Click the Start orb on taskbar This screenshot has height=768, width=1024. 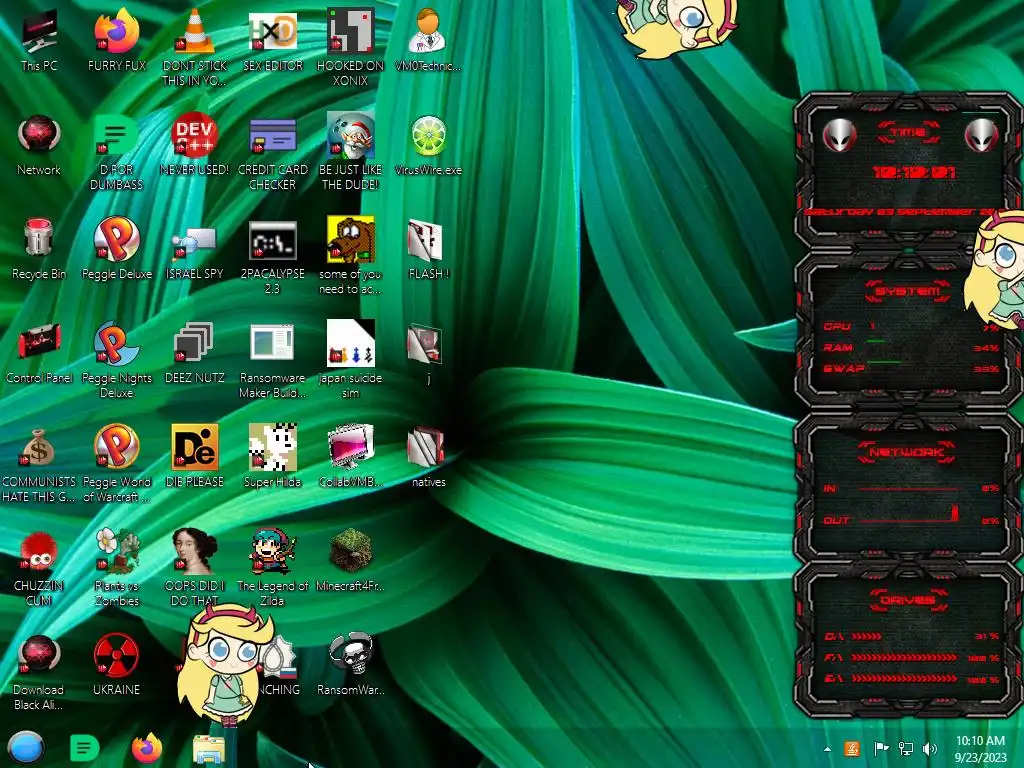pyautogui.click(x=26, y=748)
